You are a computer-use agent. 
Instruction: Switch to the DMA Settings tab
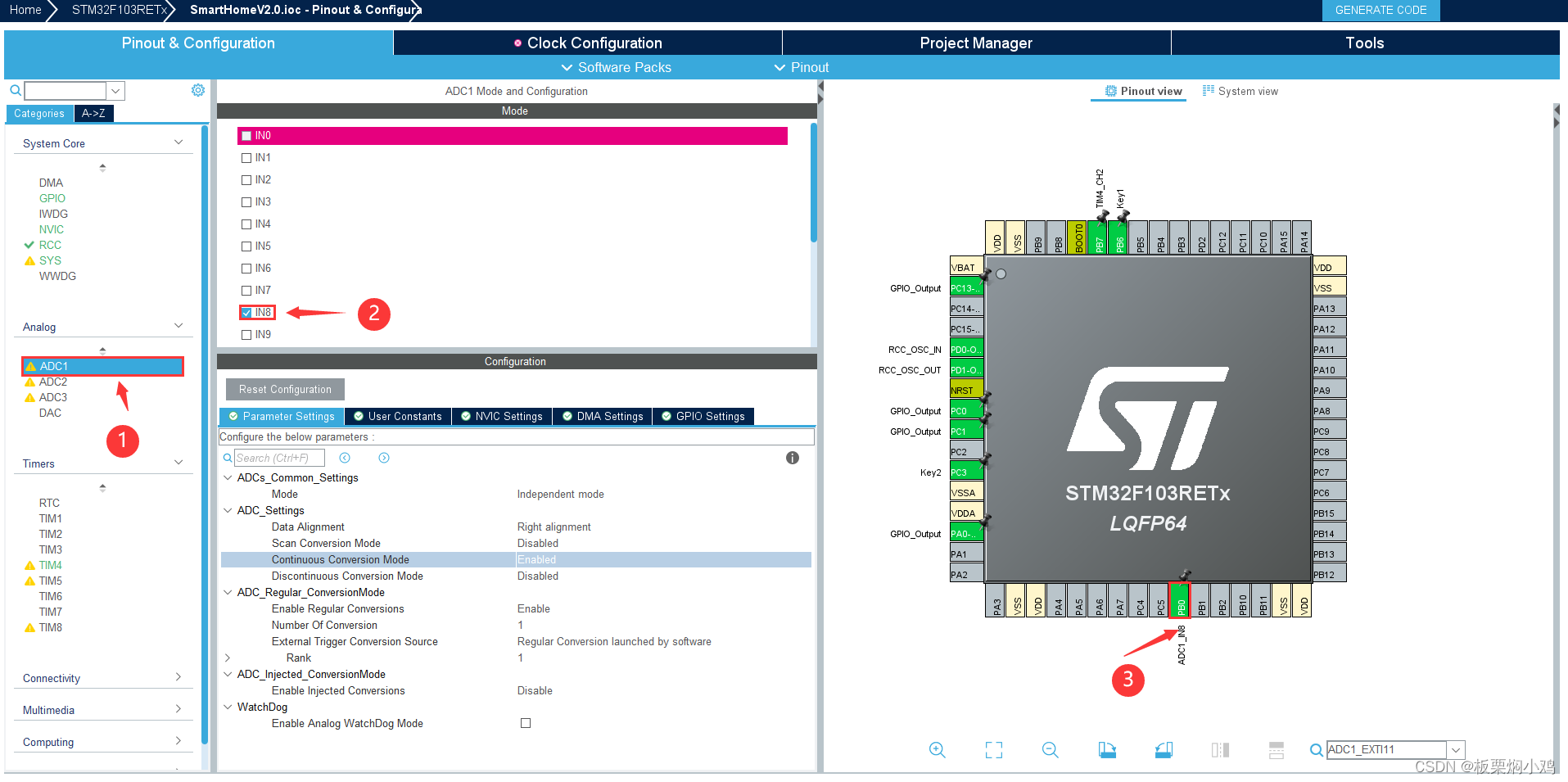click(x=603, y=416)
